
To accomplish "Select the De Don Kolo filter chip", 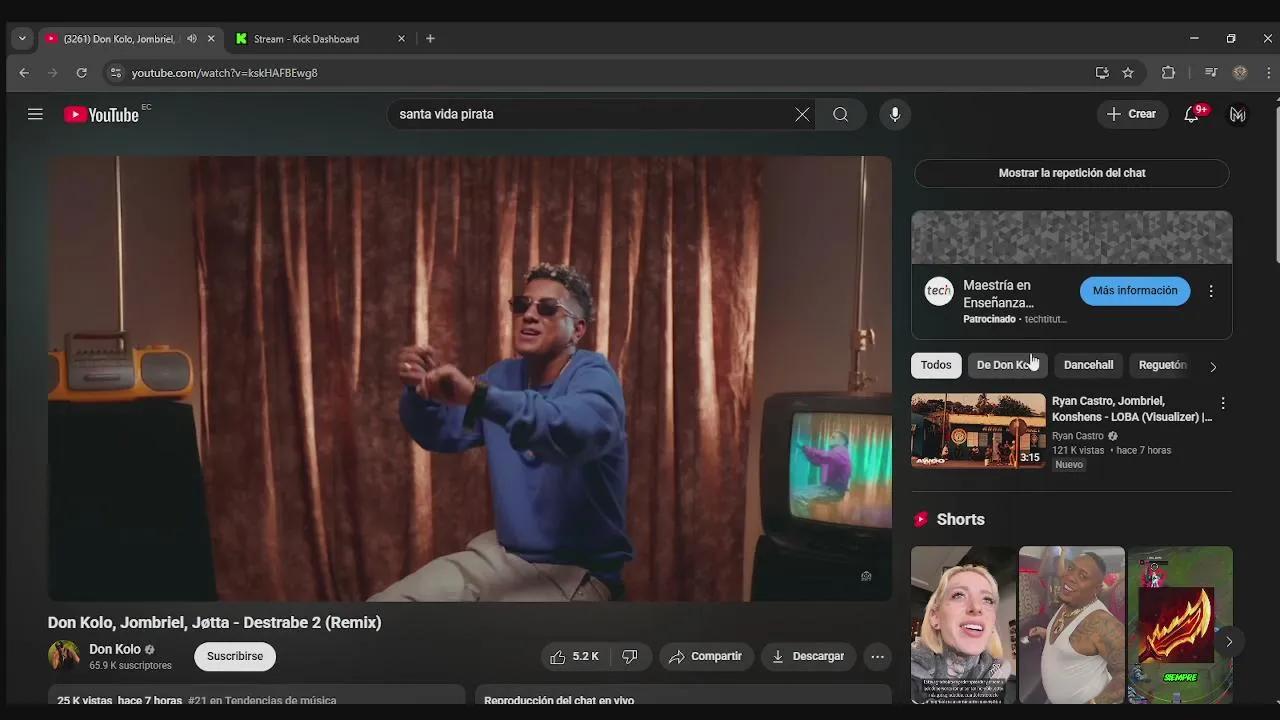I will (1007, 365).
